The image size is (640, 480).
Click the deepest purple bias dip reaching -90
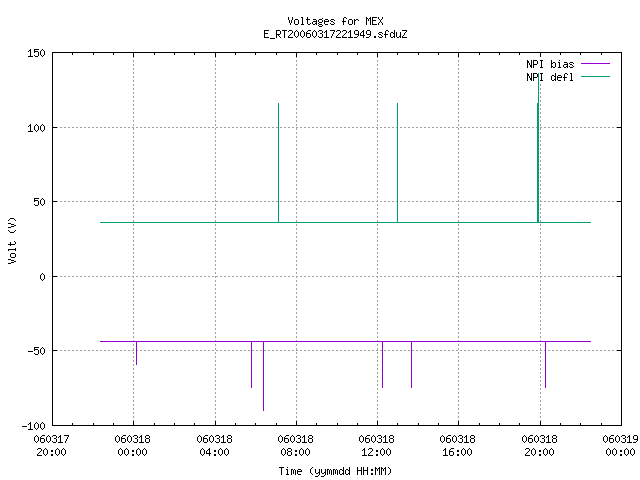pos(263,376)
